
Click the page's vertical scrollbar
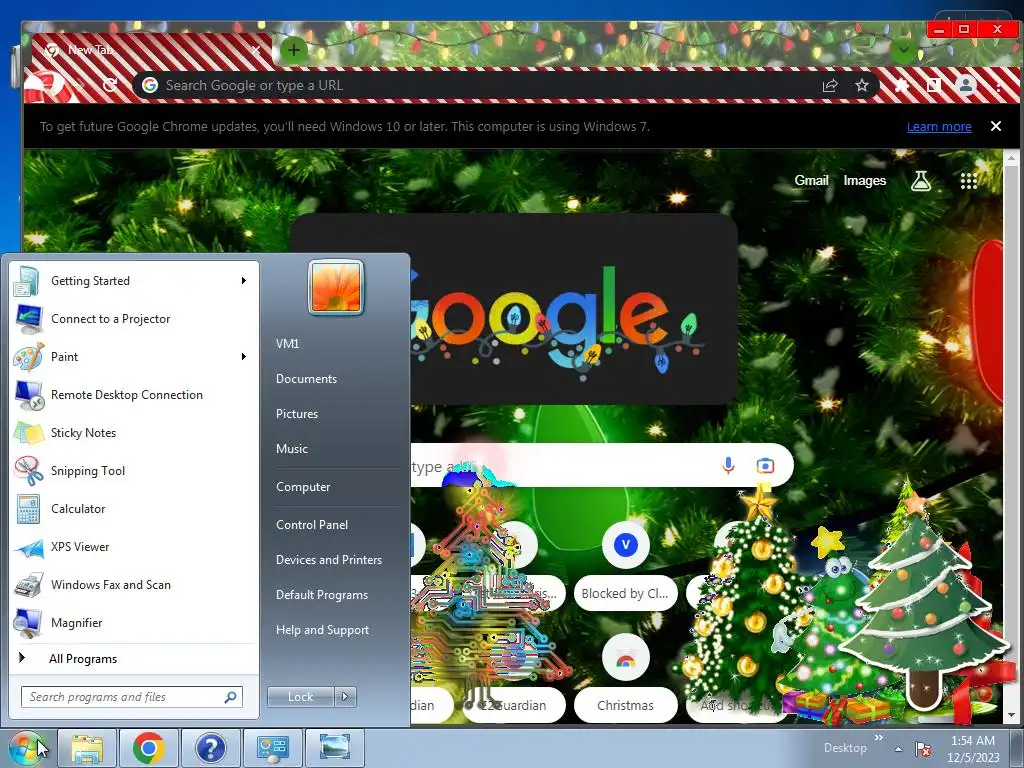(1010, 436)
